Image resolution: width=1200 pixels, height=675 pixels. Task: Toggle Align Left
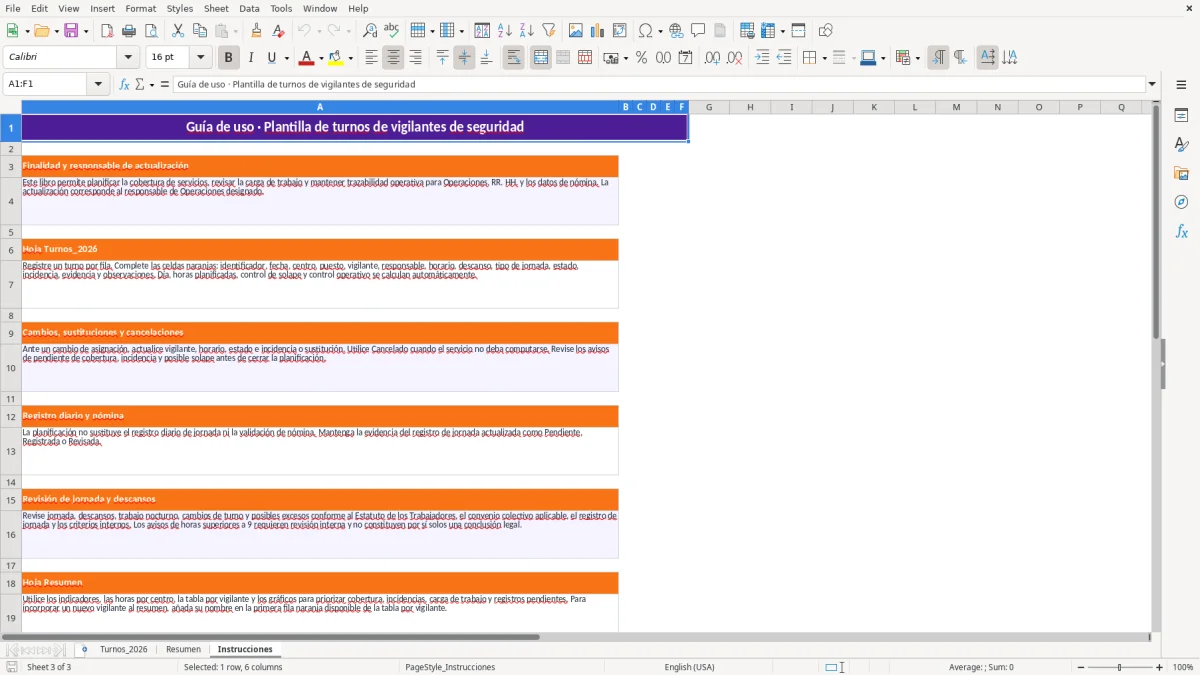(x=371, y=58)
